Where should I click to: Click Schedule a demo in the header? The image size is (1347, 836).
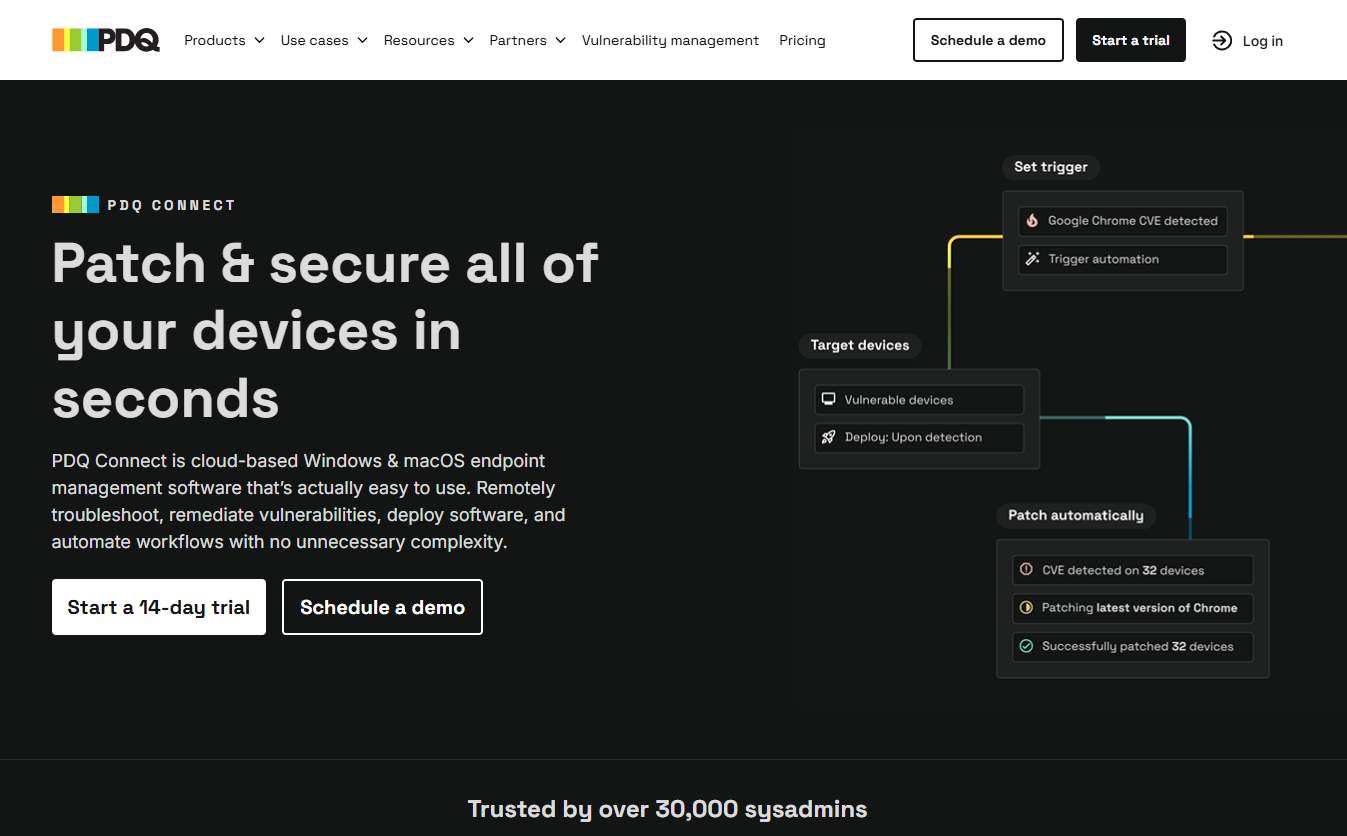[x=988, y=40]
